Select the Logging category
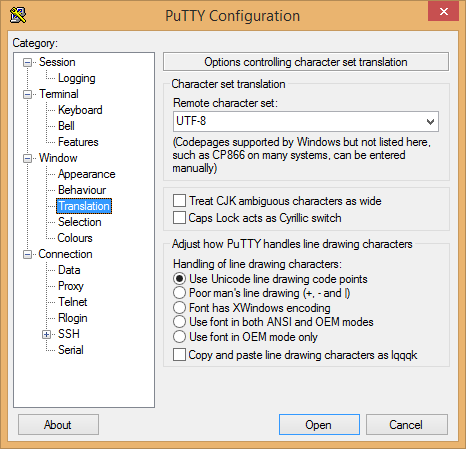The height and width of the screenshot is (449, 466). point(77,78)
